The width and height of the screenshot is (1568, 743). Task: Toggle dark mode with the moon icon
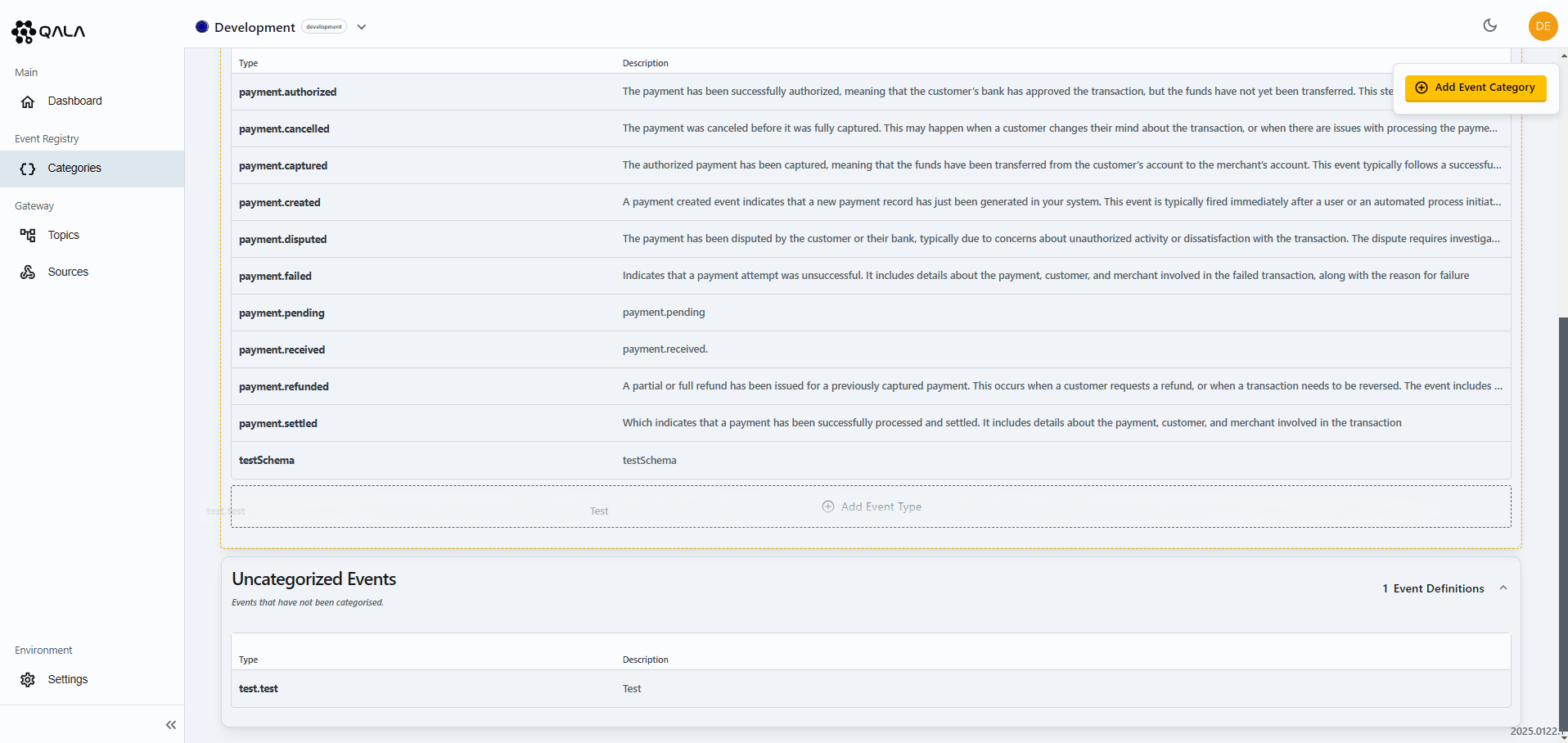point(1489,26)
